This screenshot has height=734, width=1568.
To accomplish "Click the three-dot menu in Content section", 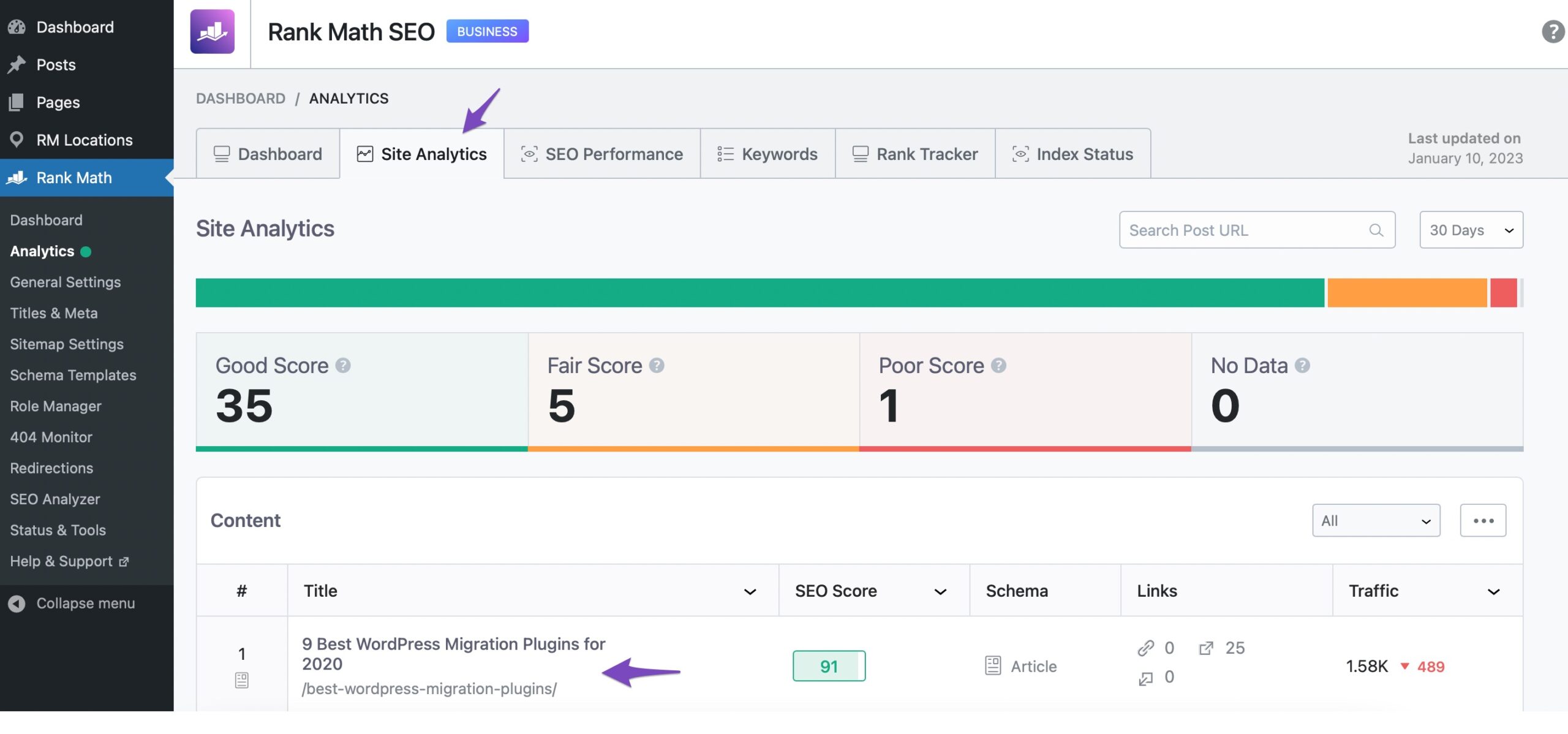I will pos(1483,519).
